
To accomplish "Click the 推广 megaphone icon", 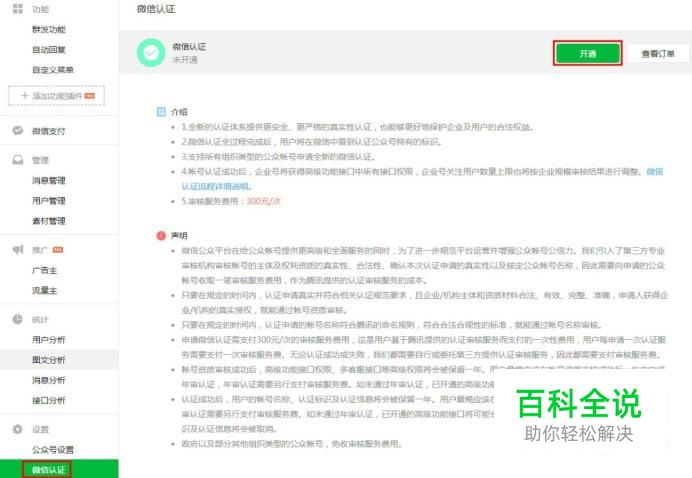I will 18,250.
